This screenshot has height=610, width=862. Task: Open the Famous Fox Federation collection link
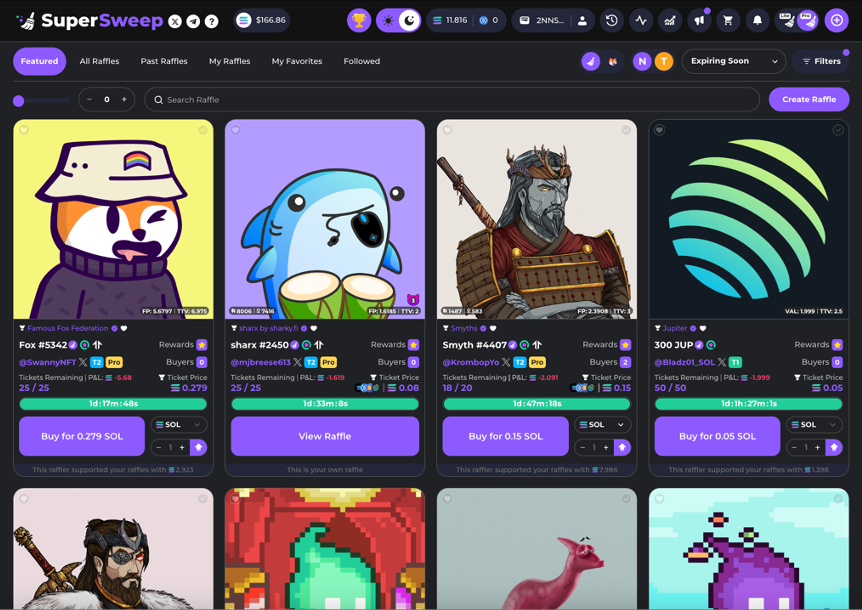(x=68, y=328)
